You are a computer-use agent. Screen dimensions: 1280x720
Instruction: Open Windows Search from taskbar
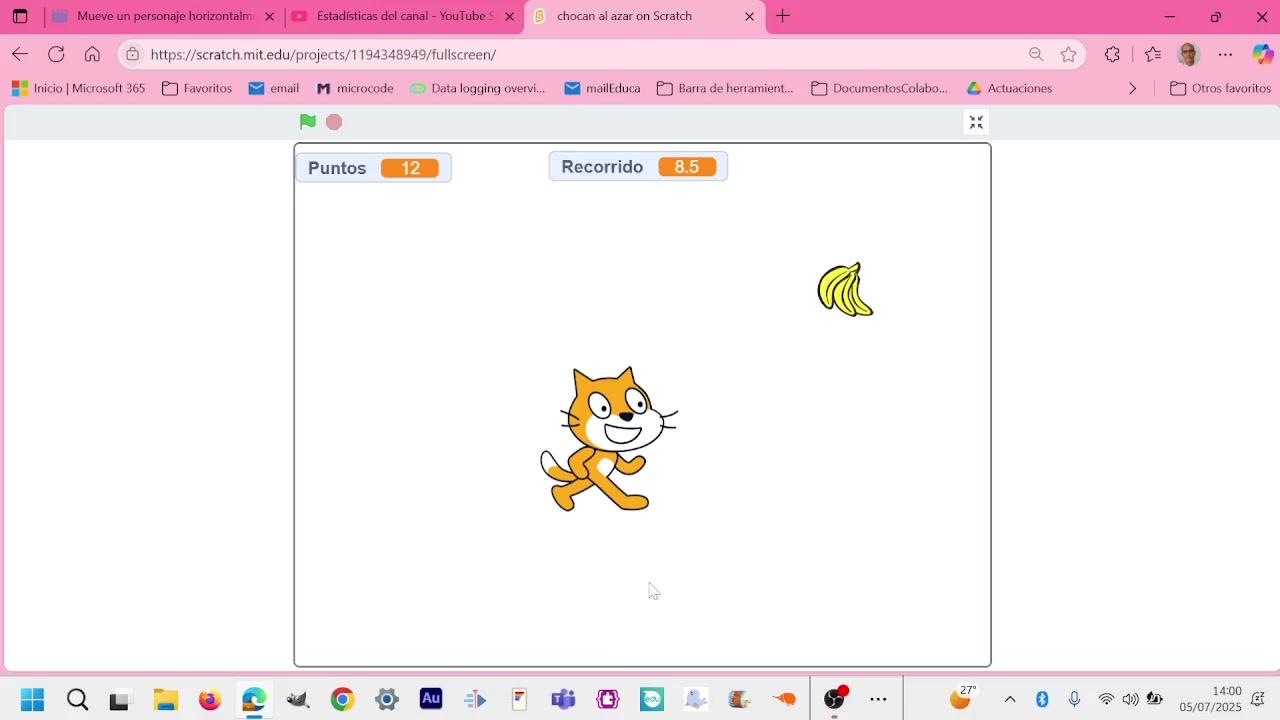point(77,699)
